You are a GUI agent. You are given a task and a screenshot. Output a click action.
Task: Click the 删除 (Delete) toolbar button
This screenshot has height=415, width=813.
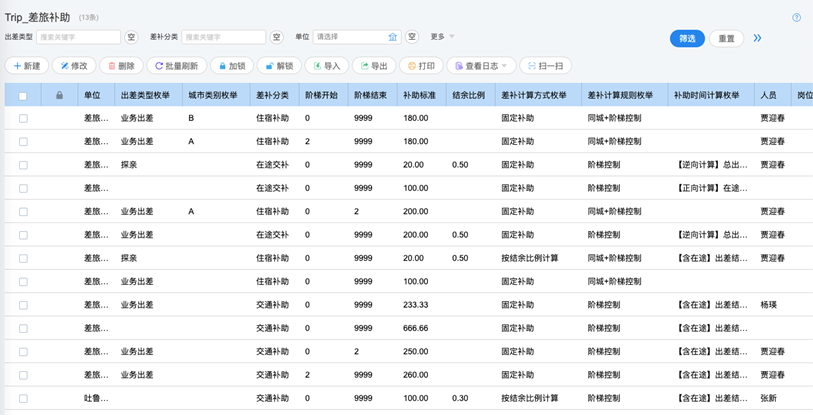(x=121, y=66)
